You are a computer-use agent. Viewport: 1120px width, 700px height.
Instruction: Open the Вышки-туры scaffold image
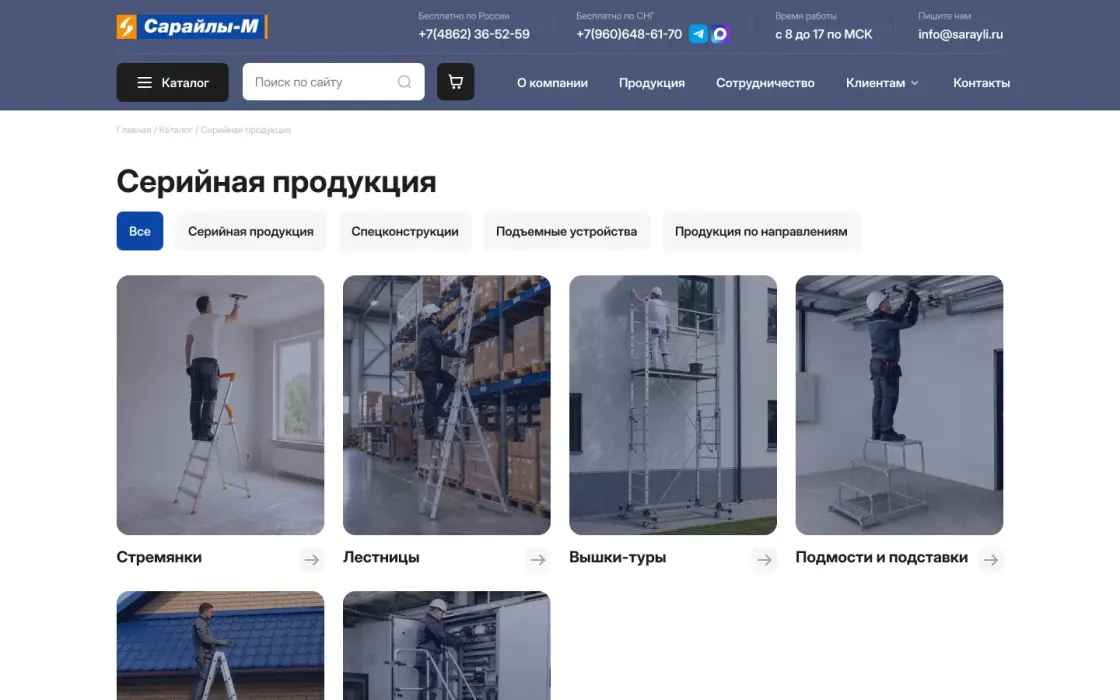pyautogui.click(x=673, y=405)
